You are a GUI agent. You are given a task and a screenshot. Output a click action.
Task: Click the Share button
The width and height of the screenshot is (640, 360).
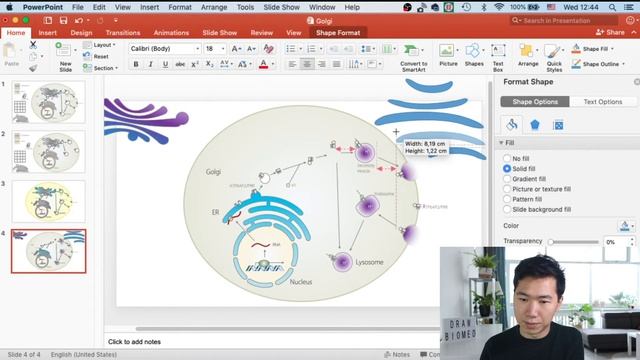coord(610,32)
